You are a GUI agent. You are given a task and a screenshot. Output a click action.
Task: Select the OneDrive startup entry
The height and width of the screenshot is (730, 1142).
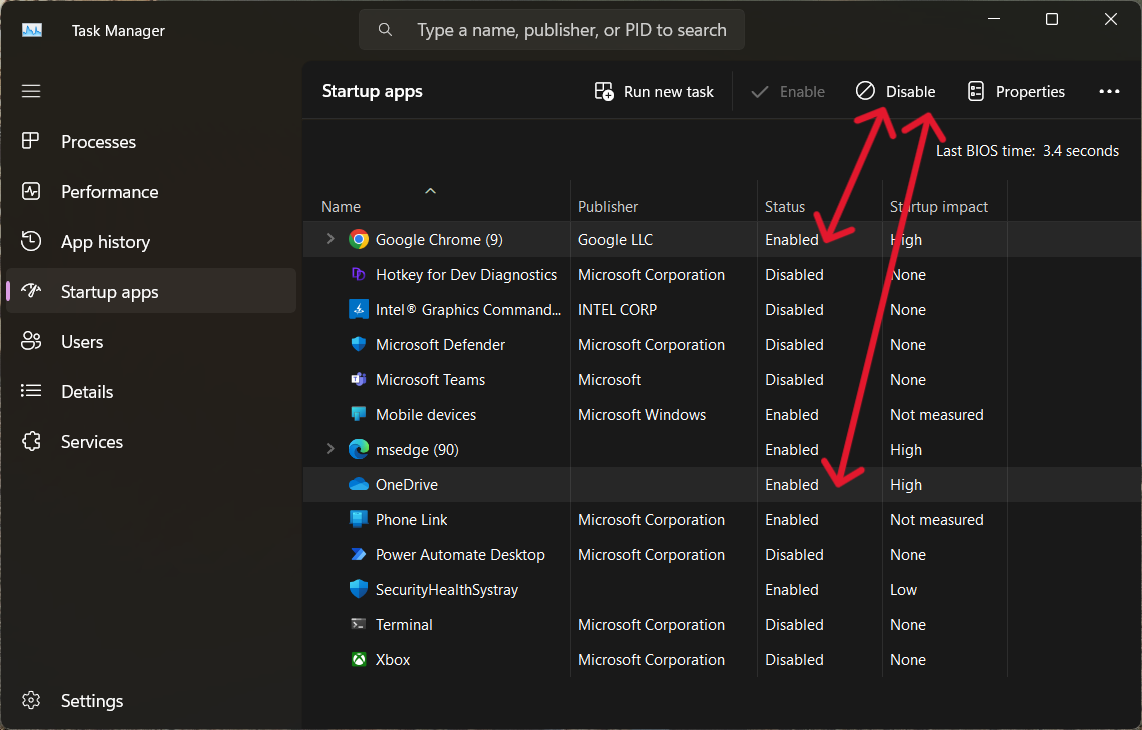[406, 485]
